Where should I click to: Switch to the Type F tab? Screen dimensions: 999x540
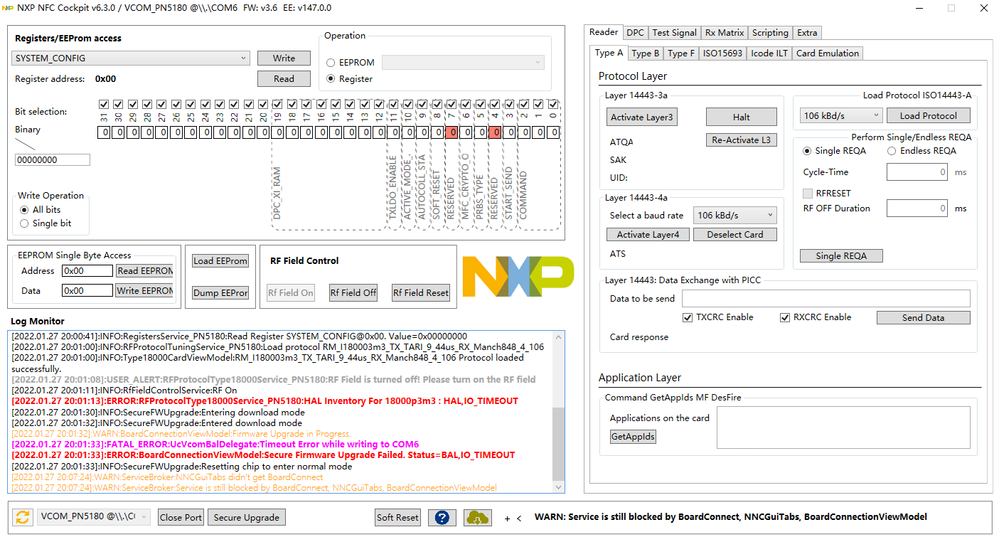pos(681,53)
